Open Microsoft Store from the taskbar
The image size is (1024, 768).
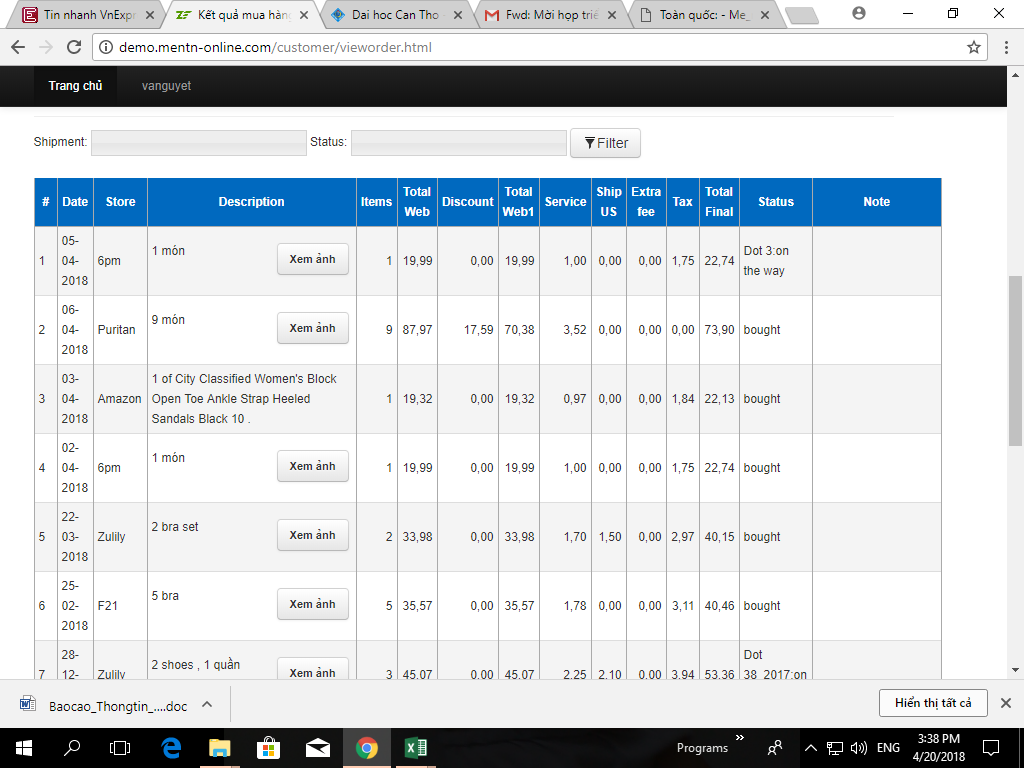[x=268, y=748]
